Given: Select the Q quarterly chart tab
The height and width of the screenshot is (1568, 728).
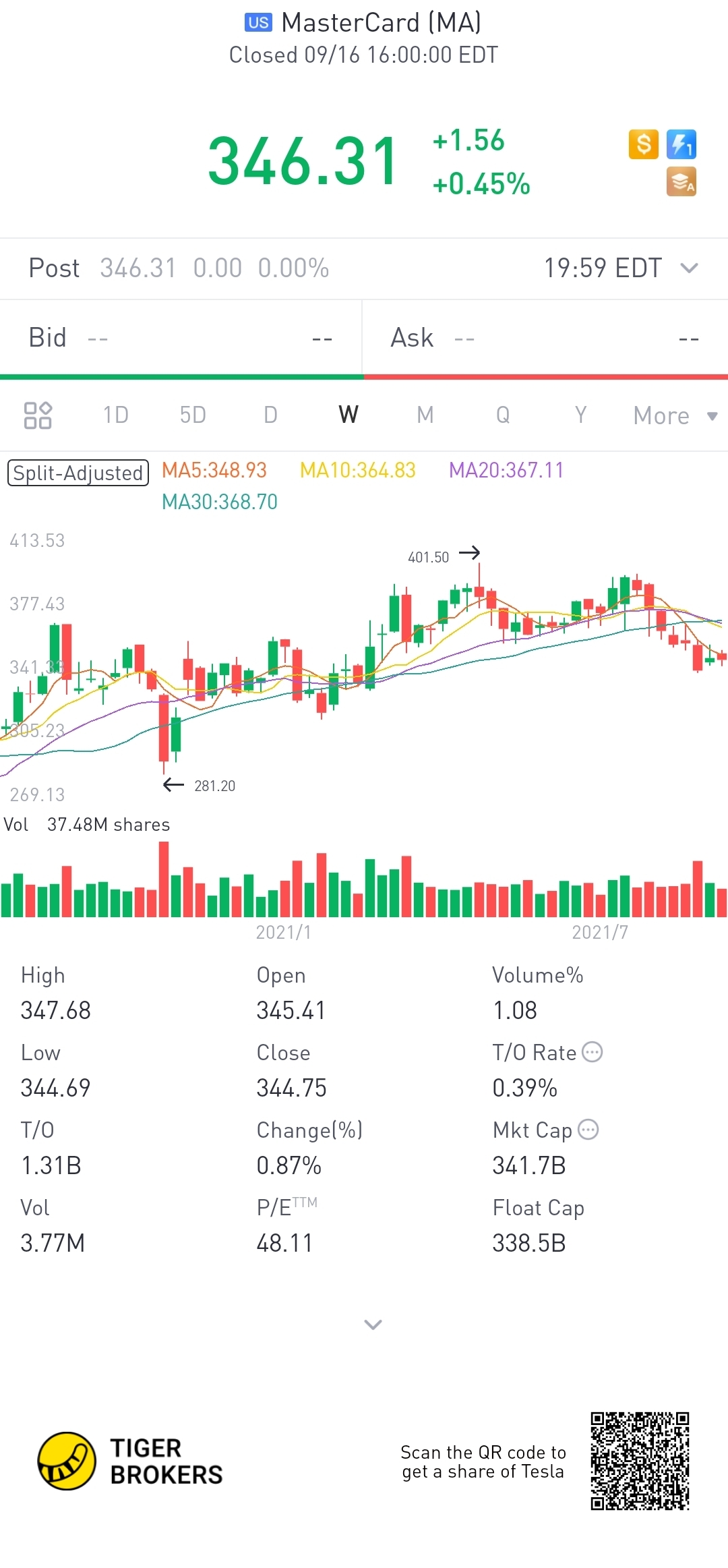Looking at the screenshot, I should [x=503, y=415].
